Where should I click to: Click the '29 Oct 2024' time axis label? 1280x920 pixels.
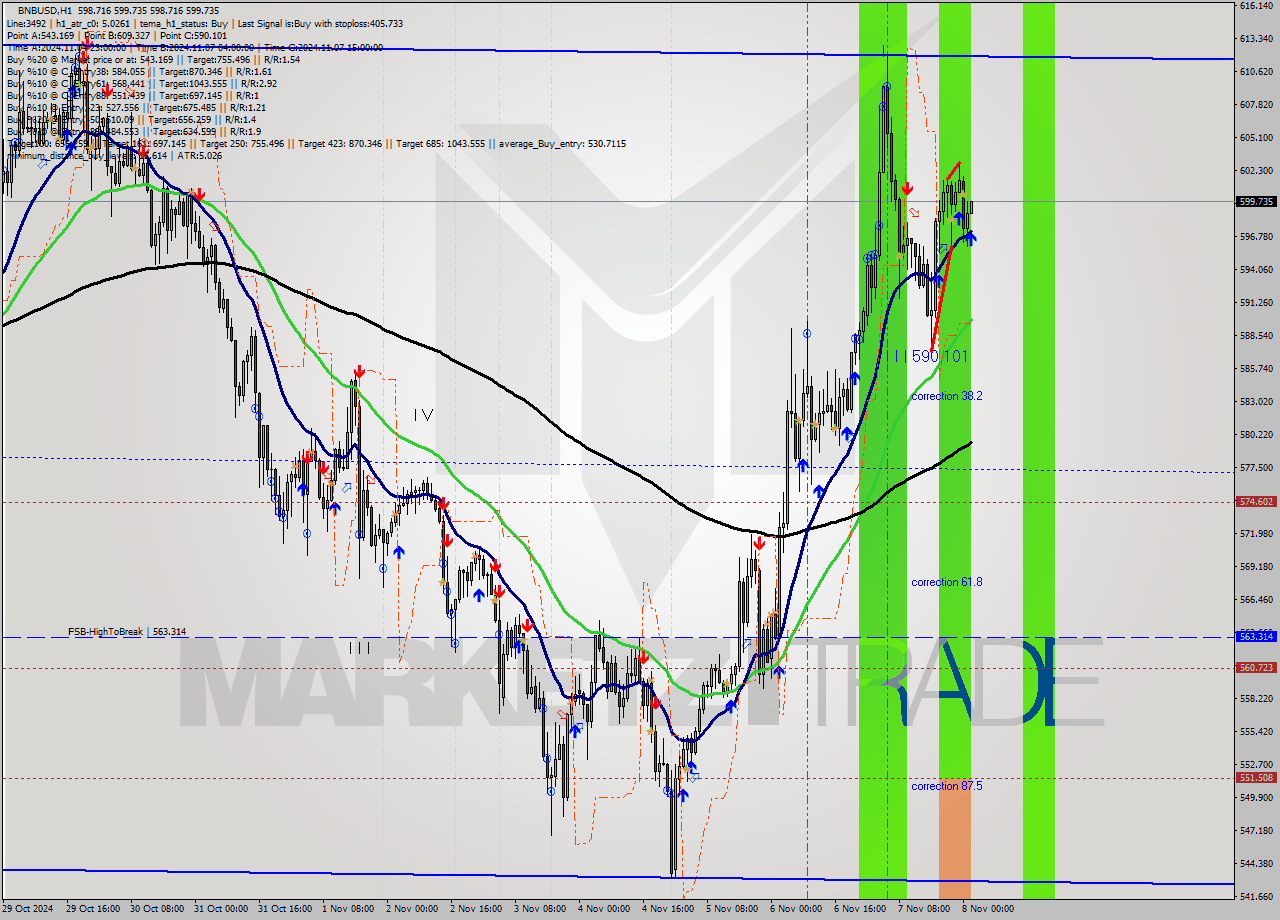[27, 909]
